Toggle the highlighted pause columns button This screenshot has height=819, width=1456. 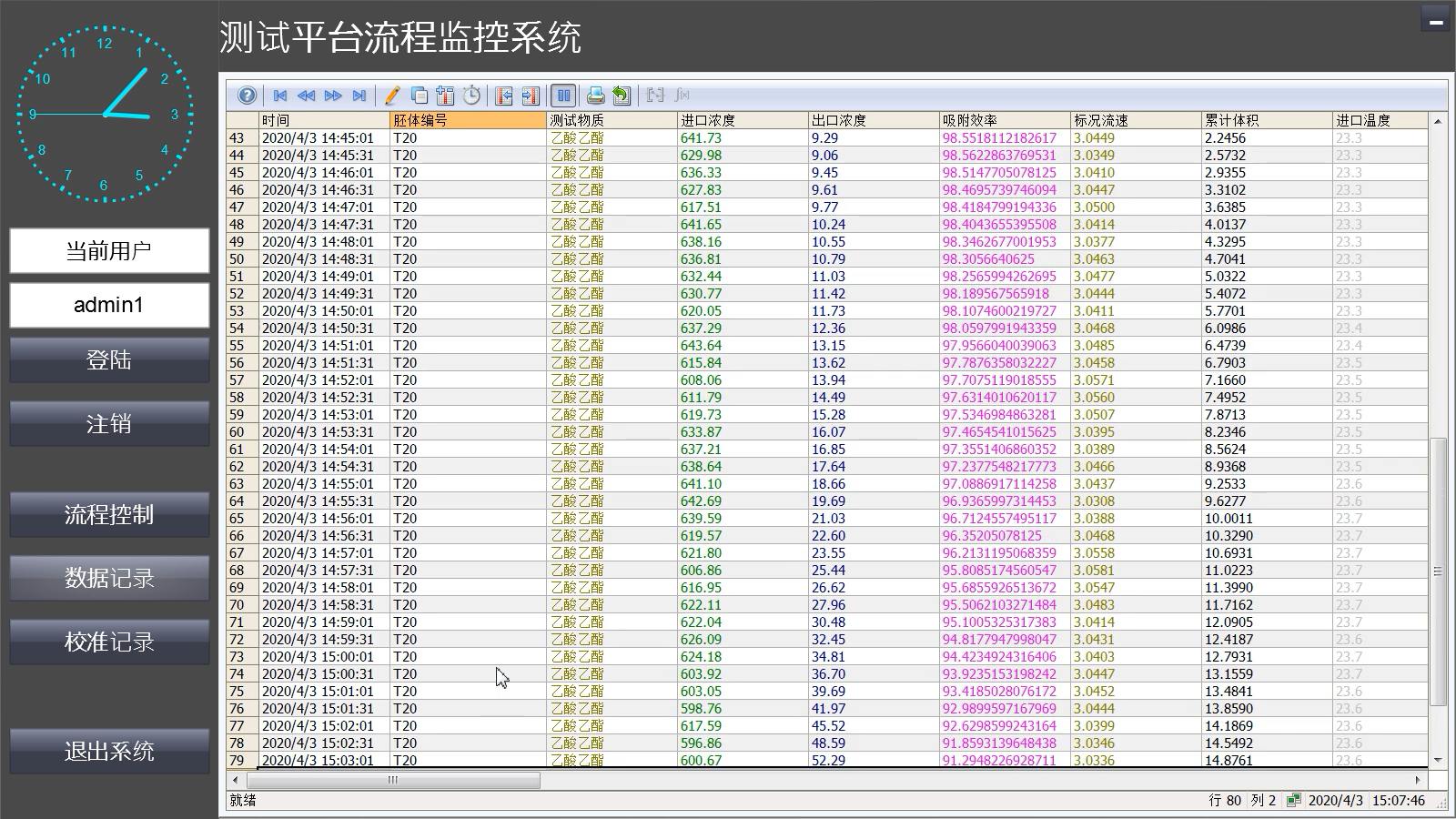(x=563, y=96)
